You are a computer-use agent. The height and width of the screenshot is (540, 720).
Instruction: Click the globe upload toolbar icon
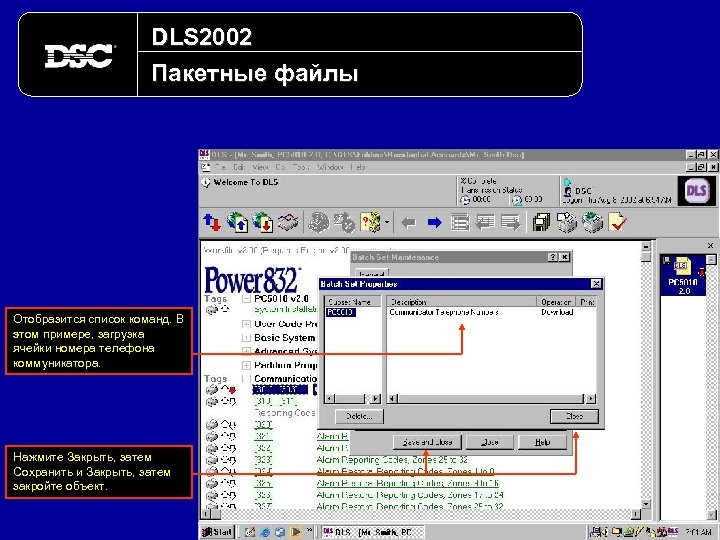tap(237, 223)
